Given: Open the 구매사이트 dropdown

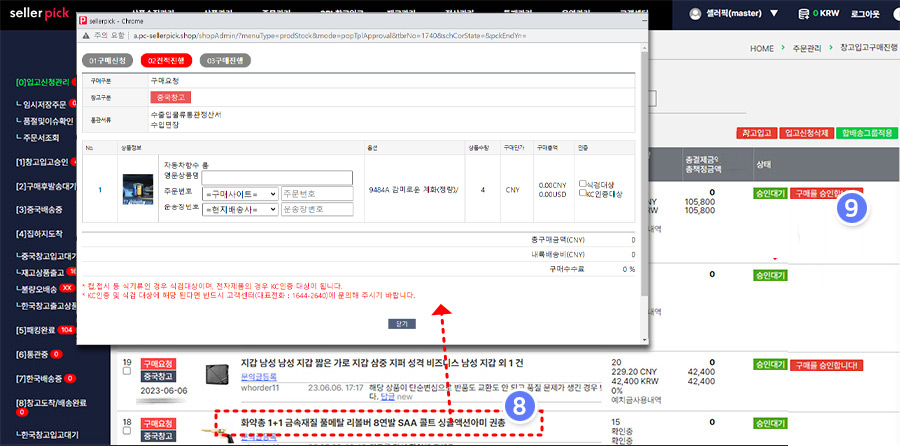Looking at the screenshot, I should [x=240, y=193].
